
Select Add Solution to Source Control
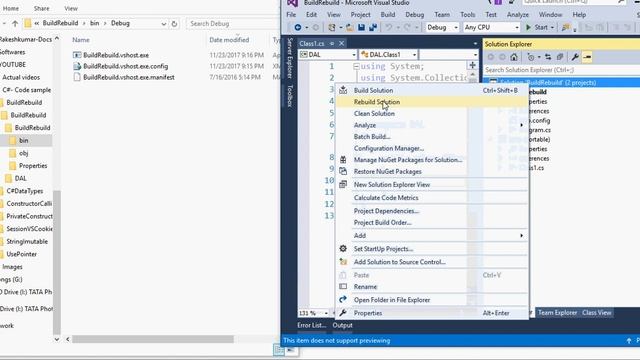coord(432,262)
